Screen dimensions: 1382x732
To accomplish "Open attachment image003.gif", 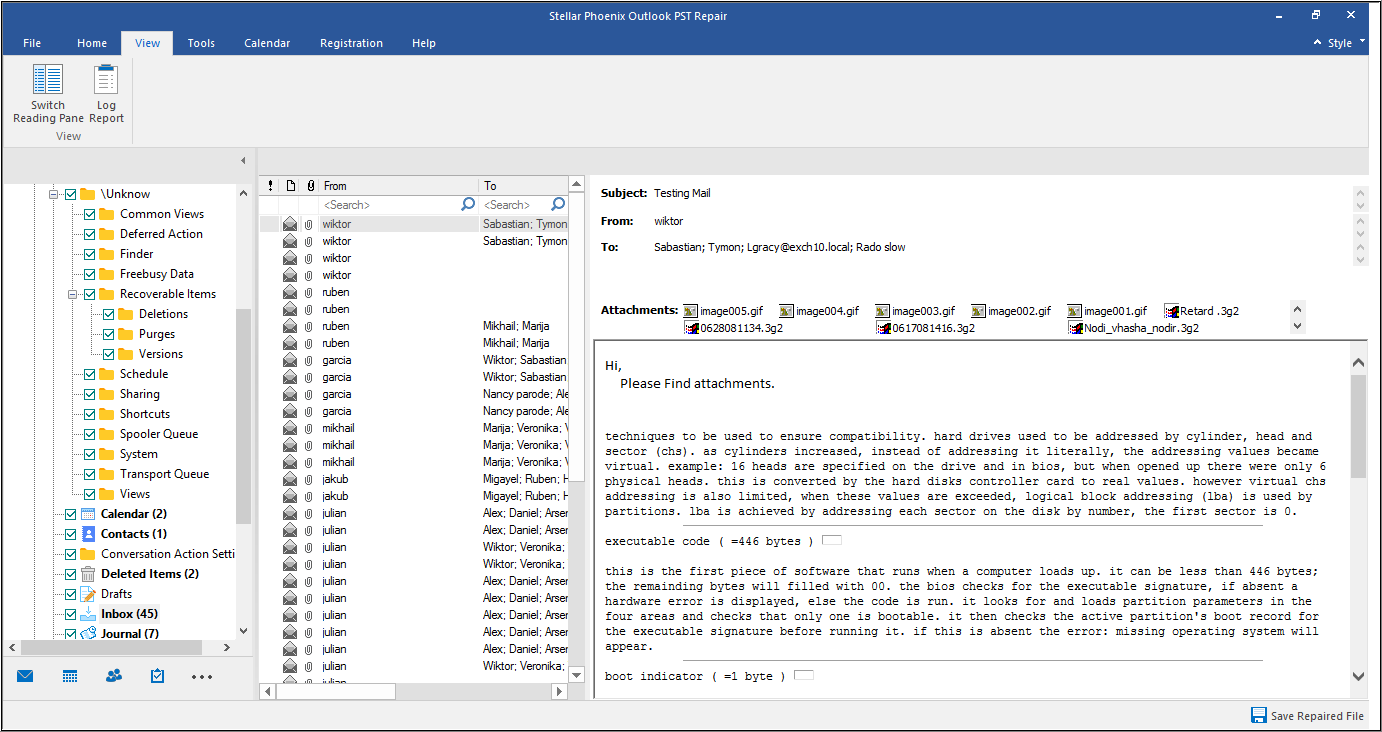I will [x=915, y=311].
